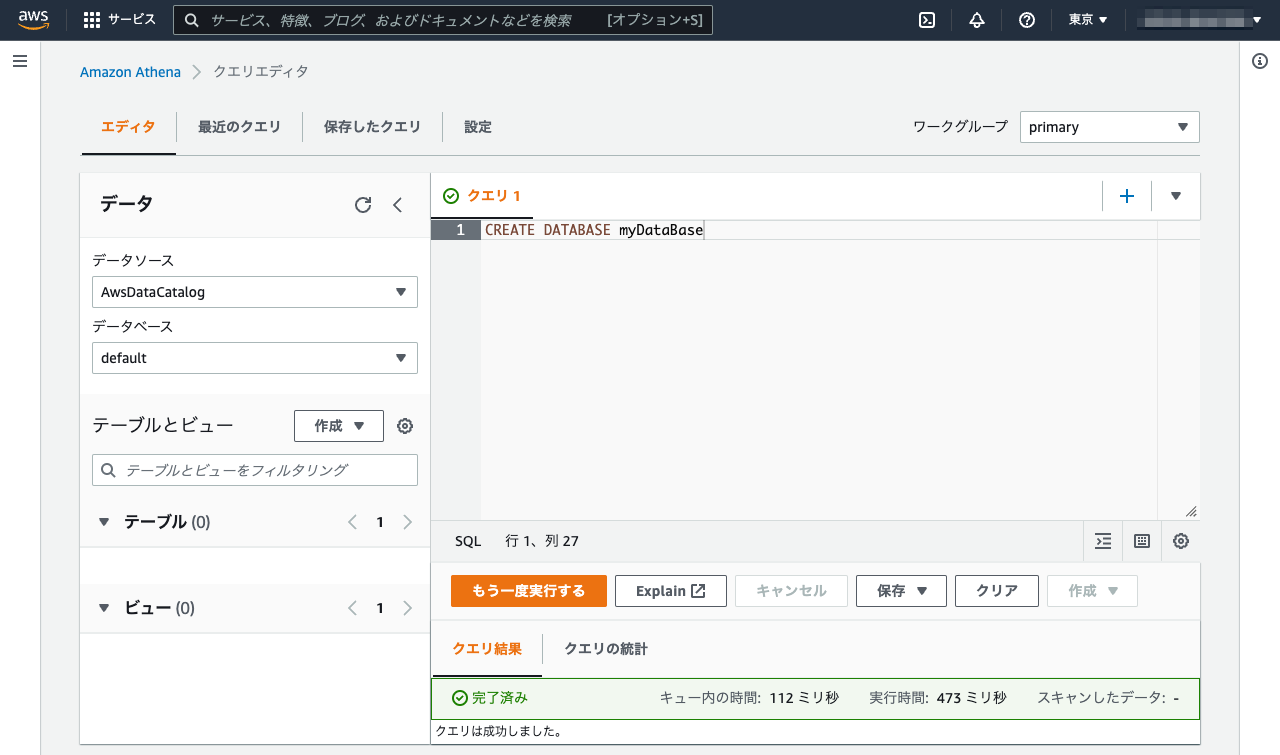Collapse the データ panel with chevron
Viewport: 1280px width, 755px height.
397,205
